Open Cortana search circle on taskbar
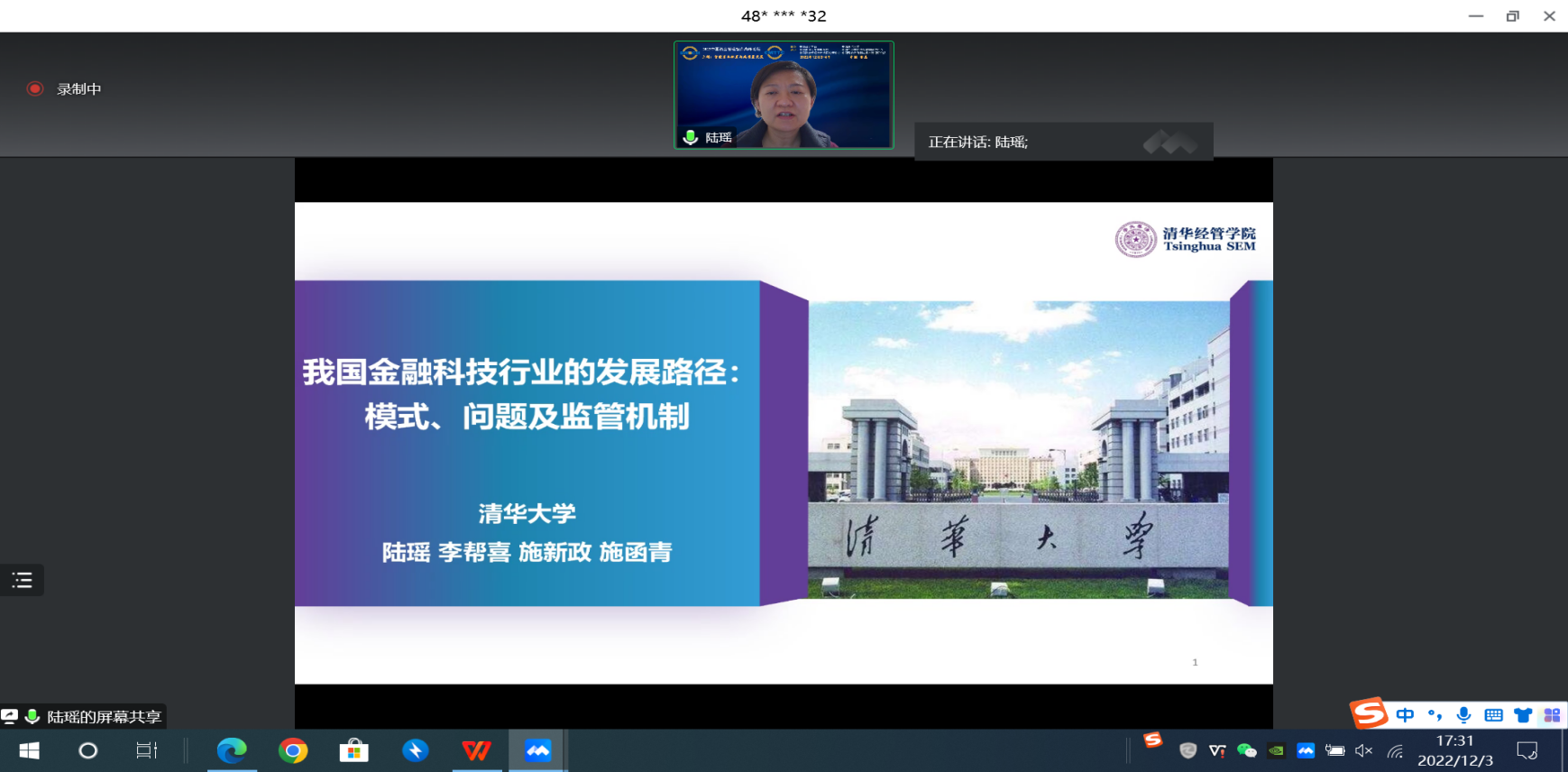Screen dimensions: 1568x772 [87, 750]
